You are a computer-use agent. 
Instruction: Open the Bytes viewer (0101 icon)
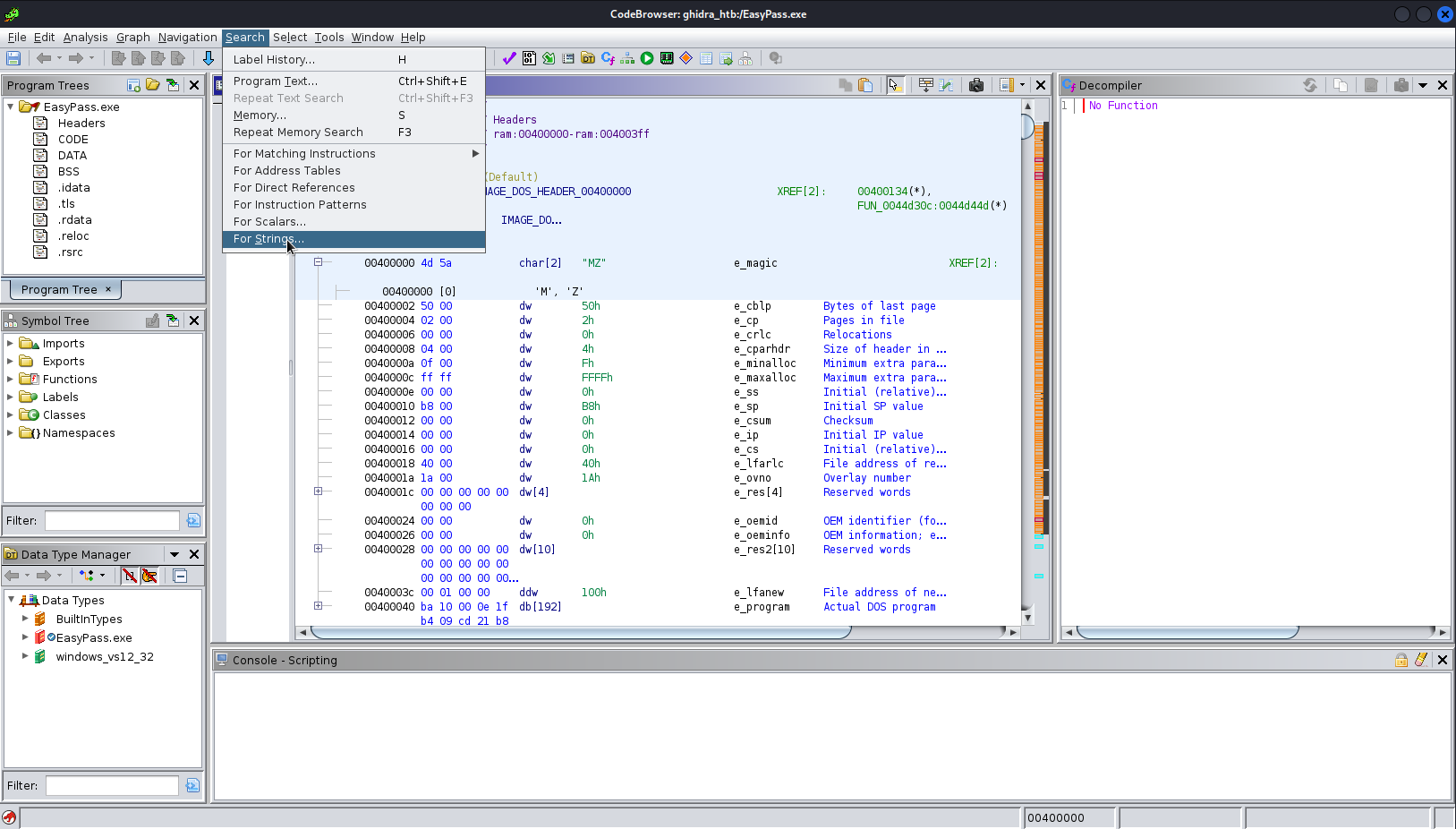(x=529, y=58)
